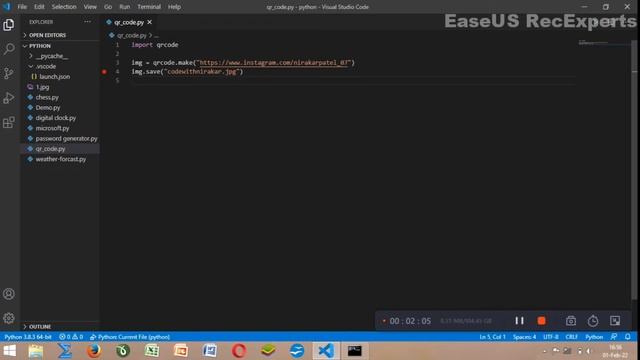Viewport: 640px width, 360px height.
Task: Open Help menu
Action: 174,7
